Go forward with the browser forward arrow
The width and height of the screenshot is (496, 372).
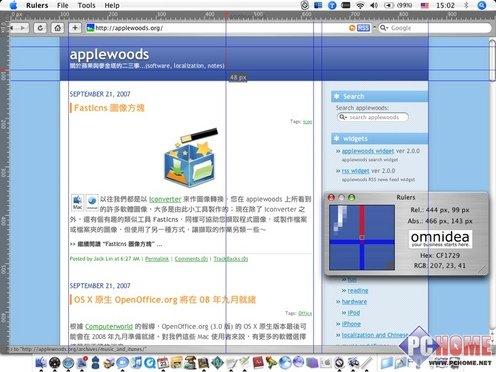[22, 28]
